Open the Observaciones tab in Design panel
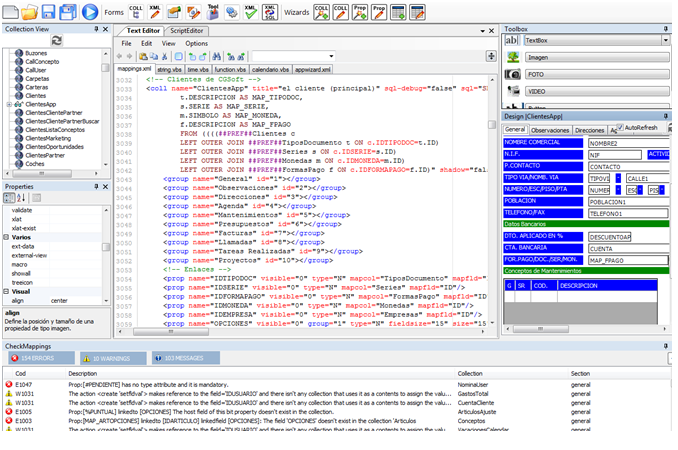Screen dimensions: 678x450 (x=550, y=130)
